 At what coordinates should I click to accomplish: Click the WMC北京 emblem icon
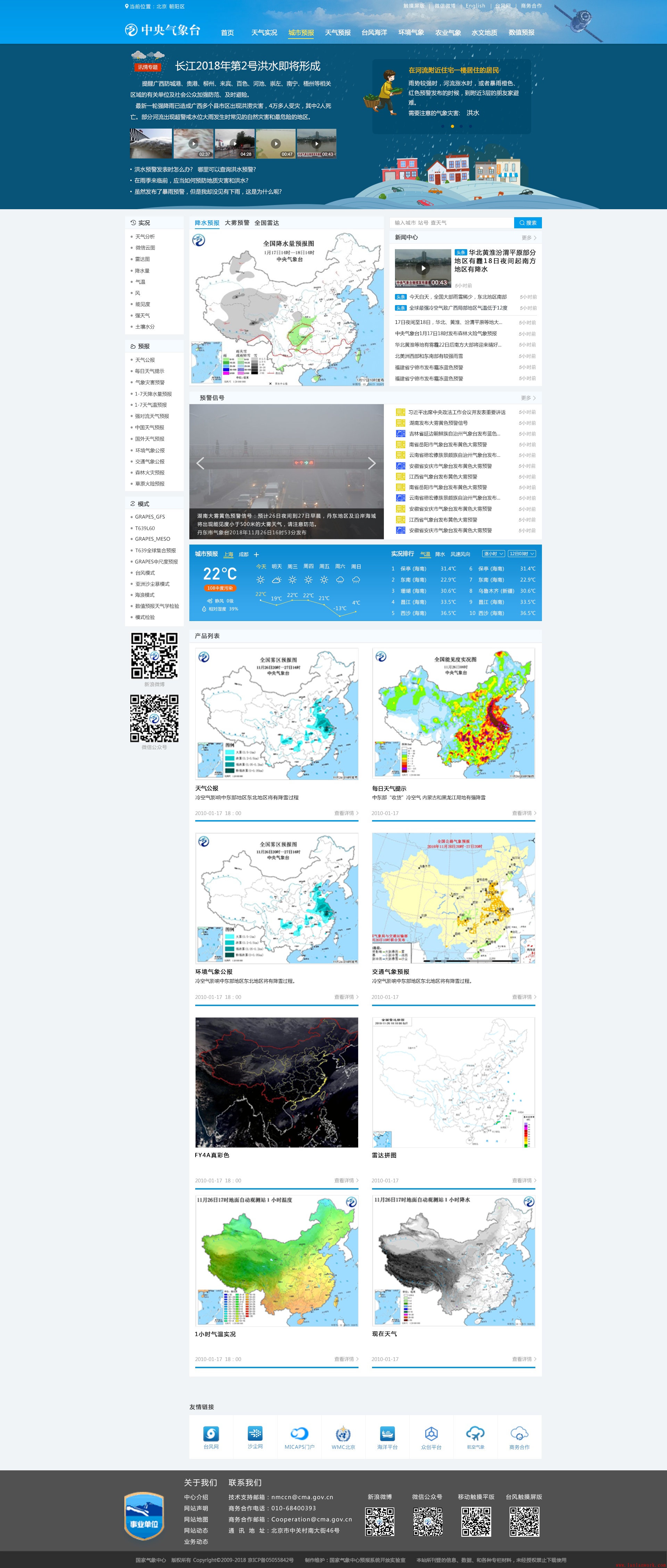point(343,1434)
